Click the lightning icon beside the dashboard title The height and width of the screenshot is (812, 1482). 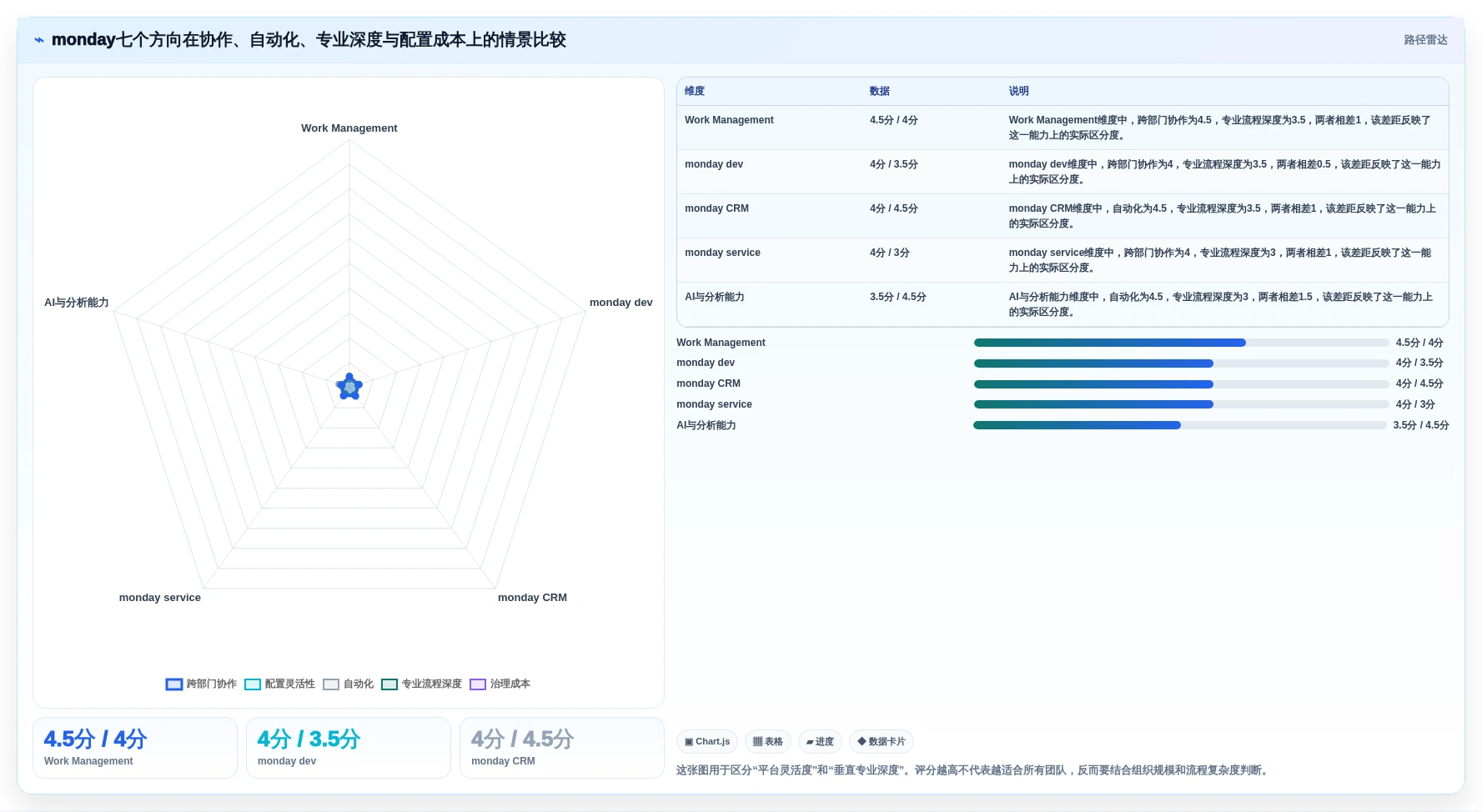click(x=39, y=40)
